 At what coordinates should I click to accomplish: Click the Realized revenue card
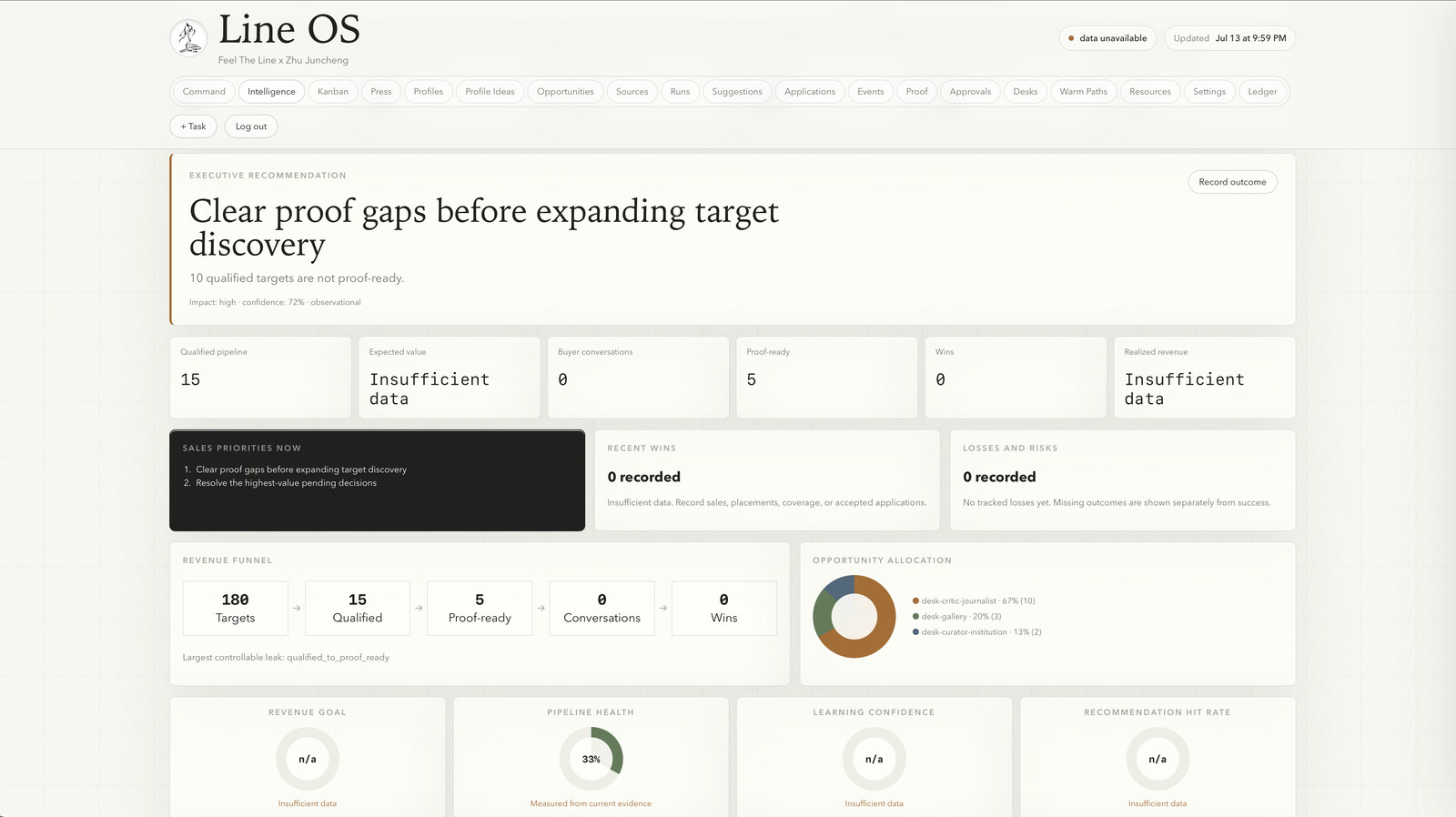[x=1205, y=378]
